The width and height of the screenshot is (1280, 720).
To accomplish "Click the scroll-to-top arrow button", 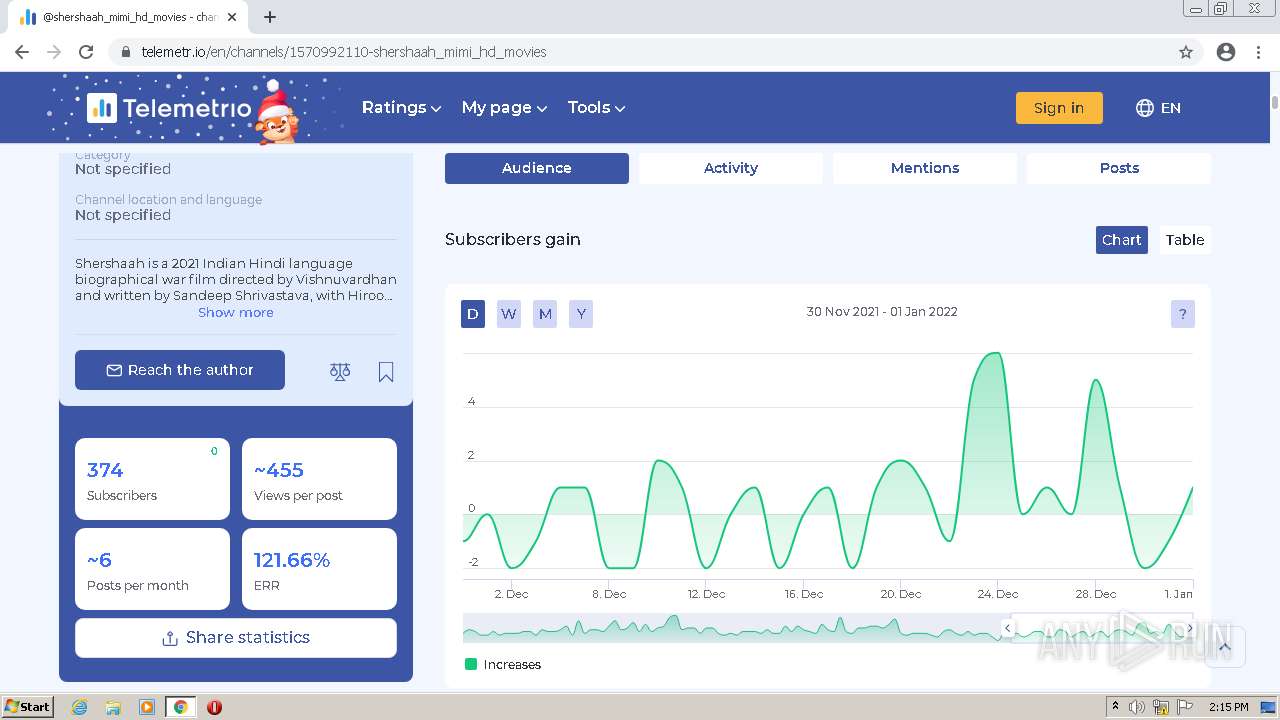I will (1225, 646).
